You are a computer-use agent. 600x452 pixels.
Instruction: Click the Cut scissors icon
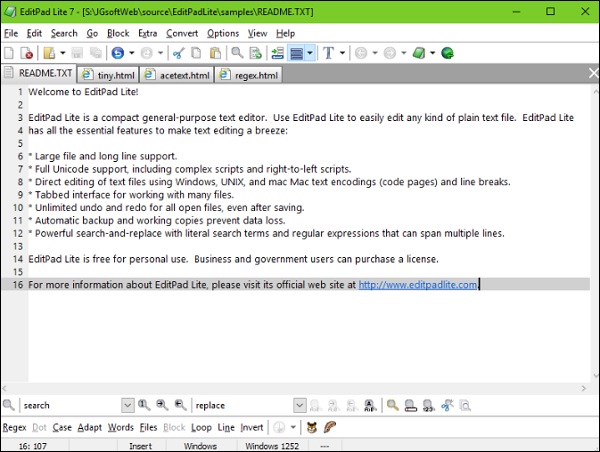tap(179, 53)
